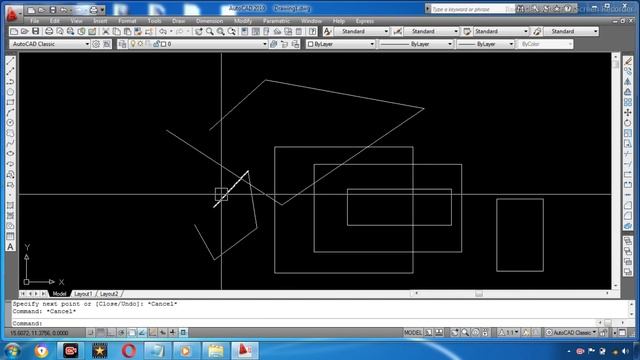Image resolution: width=640 pixels, height=360 pixels.
Task: Select the Polyline draw tool
Action: point(10,82)
